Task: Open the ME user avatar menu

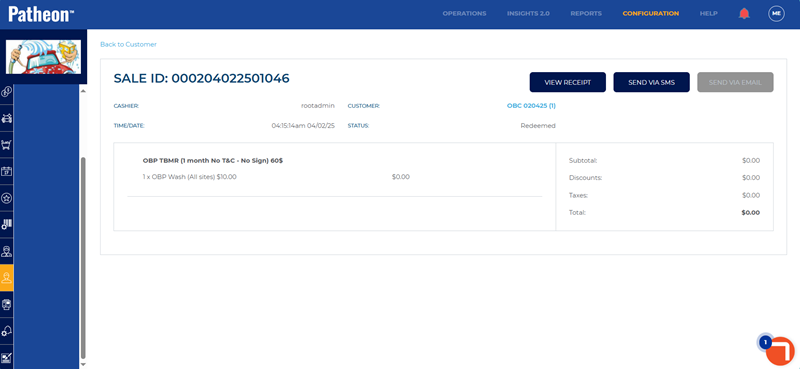Action: click(x=776, y=14)
